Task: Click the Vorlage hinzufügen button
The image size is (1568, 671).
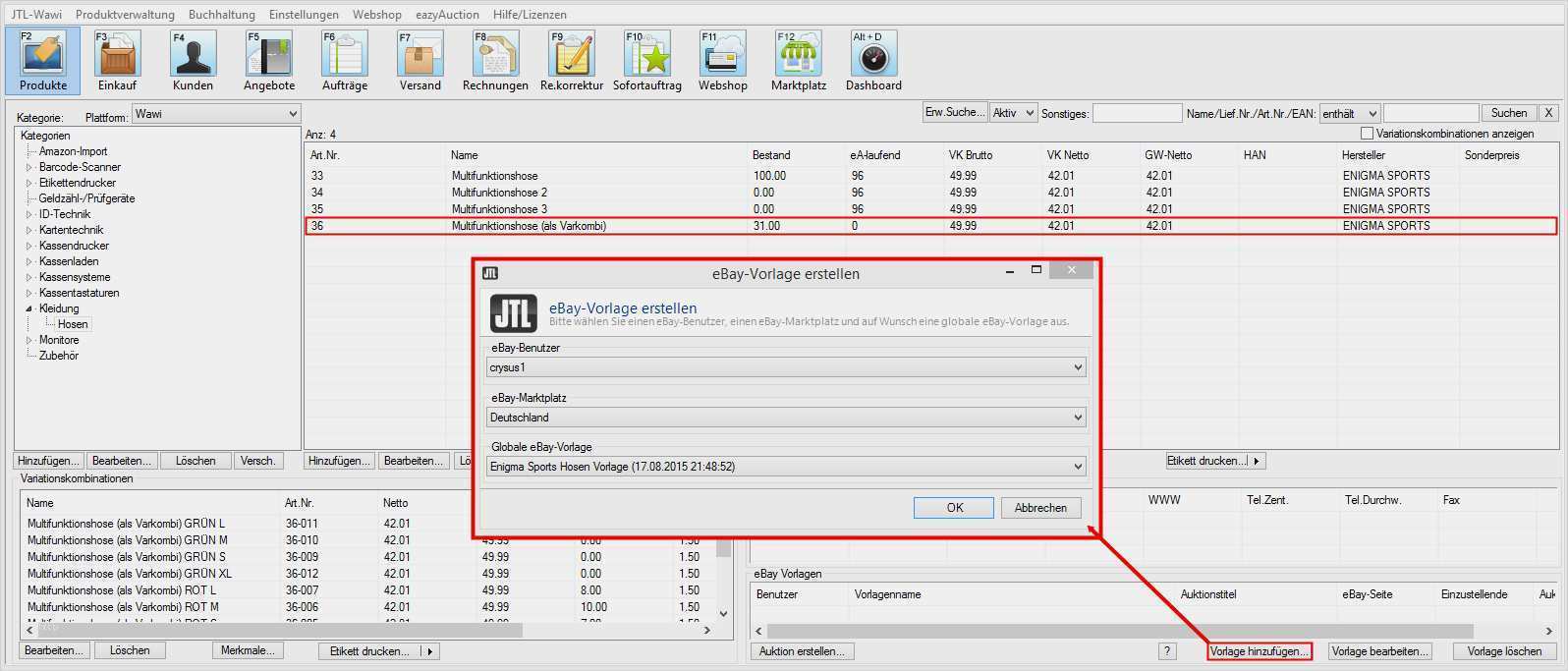Action: click(1260, 651)
